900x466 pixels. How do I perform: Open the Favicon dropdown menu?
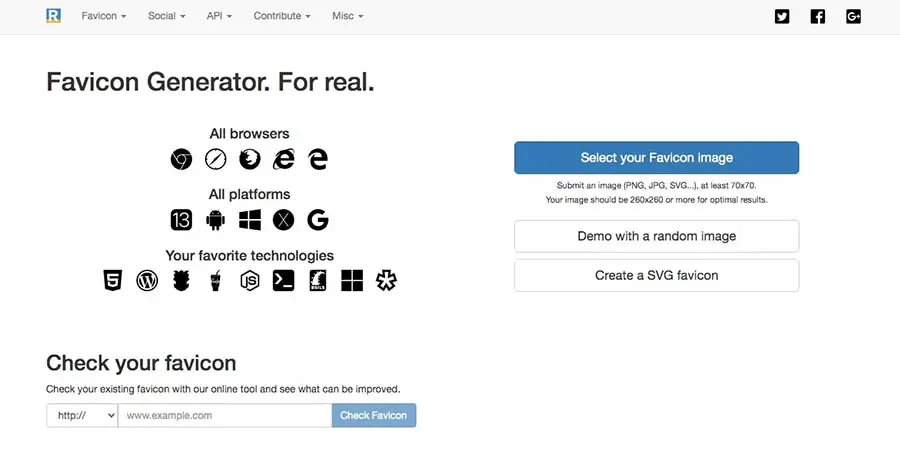[103, 17]
